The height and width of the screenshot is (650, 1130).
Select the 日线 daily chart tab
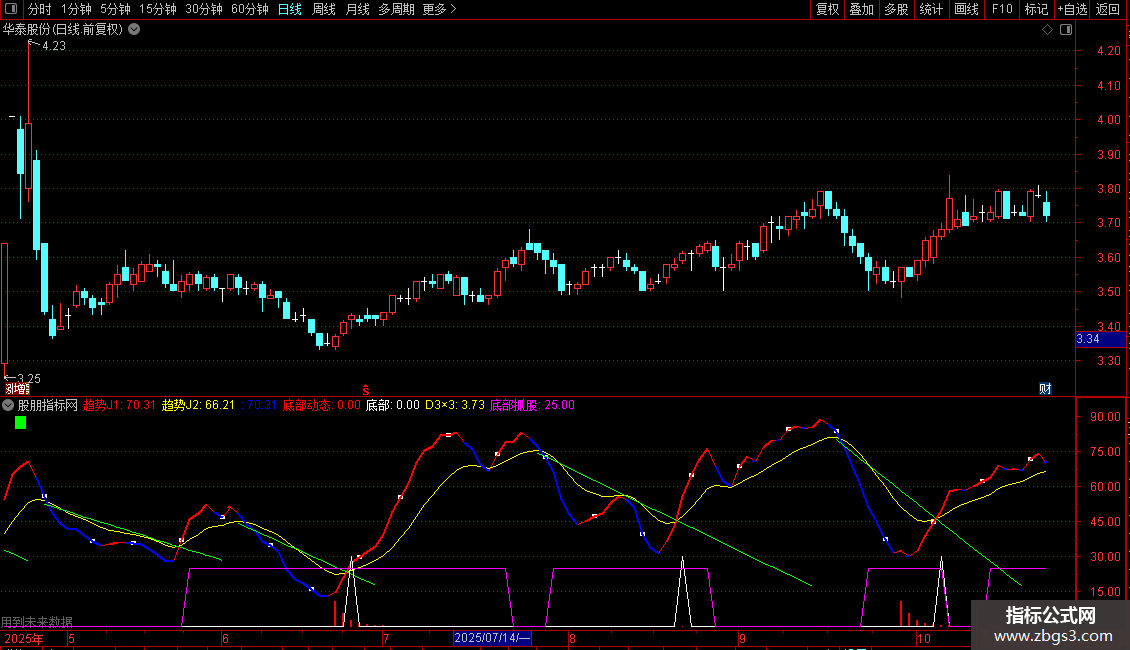click(290, 9)
